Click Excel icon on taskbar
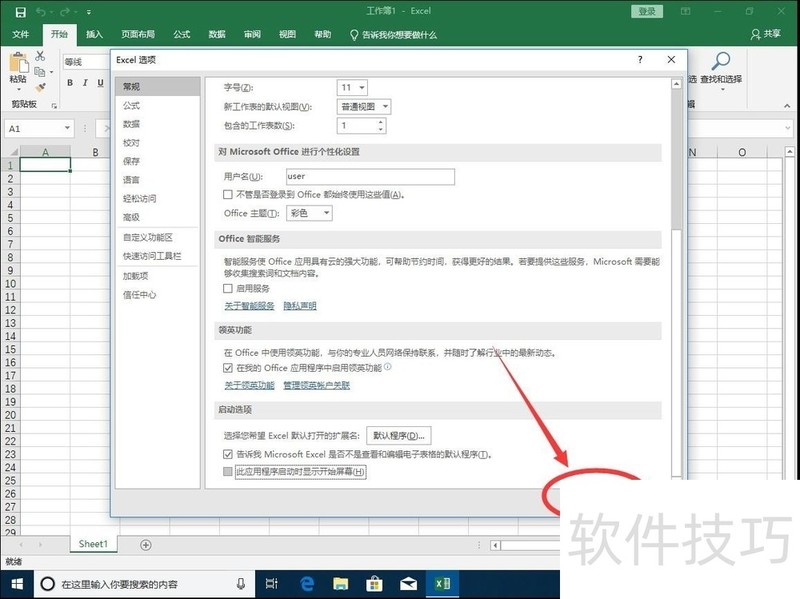The width and height of the screenshot is (800, 599). coord(442,583)
